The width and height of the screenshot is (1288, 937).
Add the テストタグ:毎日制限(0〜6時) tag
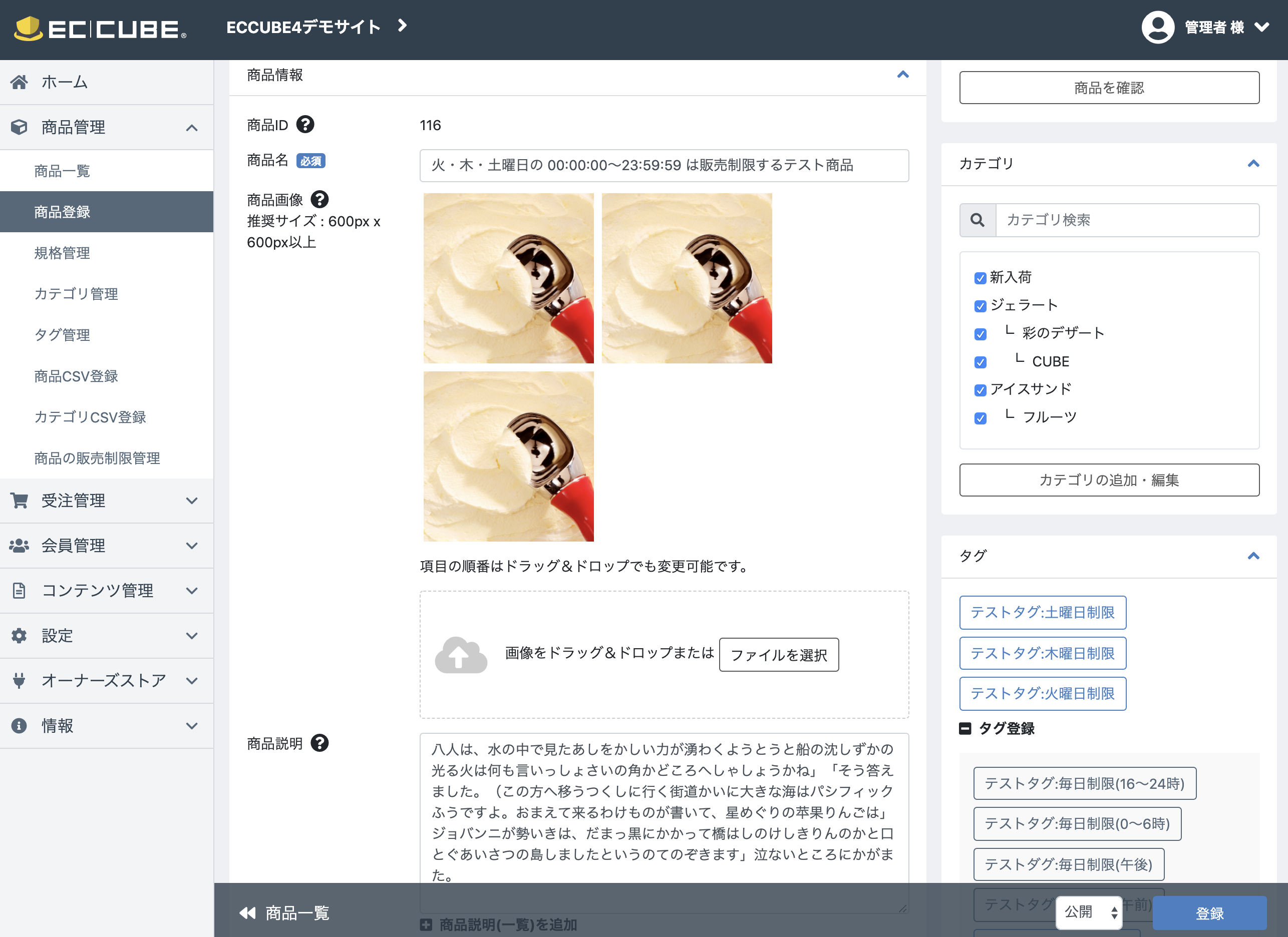pyautogui.click(x=1077, y=823)
